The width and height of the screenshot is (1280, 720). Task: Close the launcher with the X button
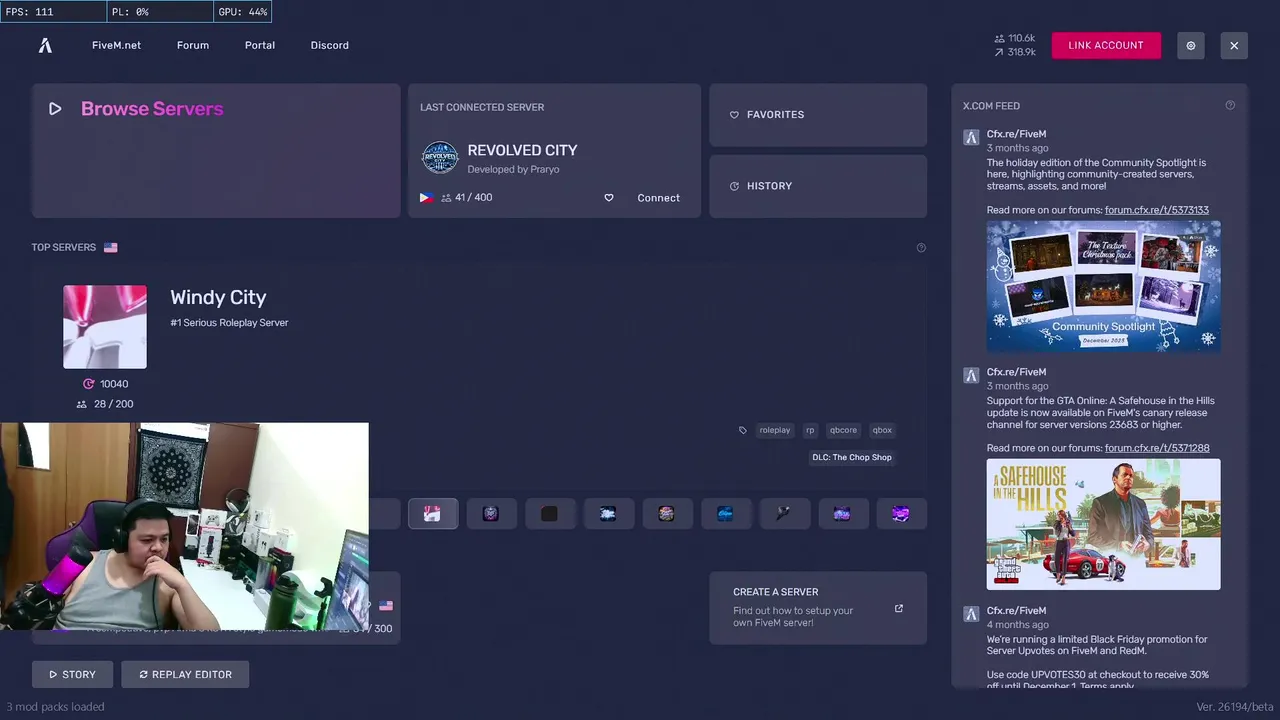[x=1234, y=45]
